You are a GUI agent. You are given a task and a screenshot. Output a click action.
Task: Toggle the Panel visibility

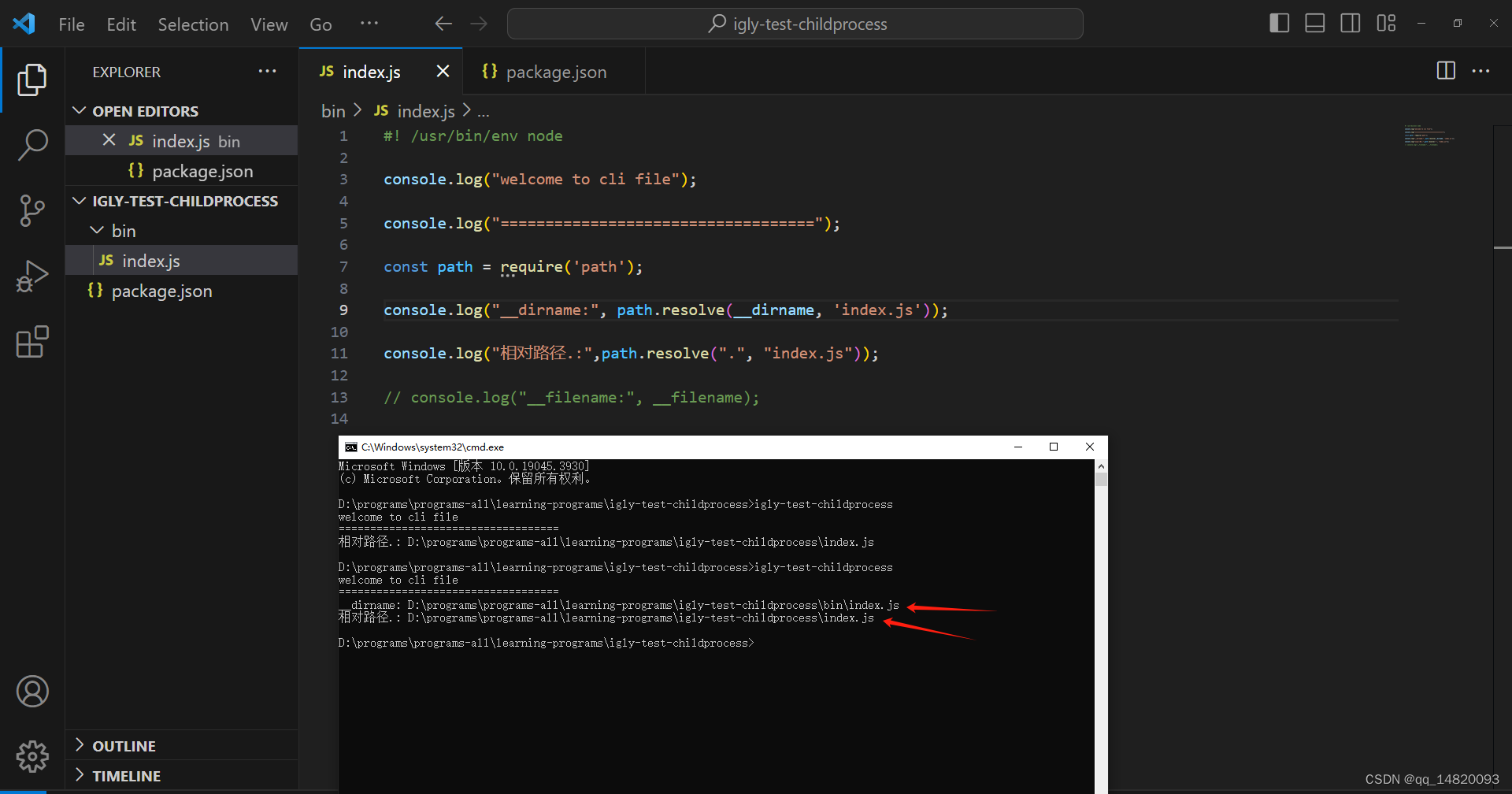point(1314,23)
